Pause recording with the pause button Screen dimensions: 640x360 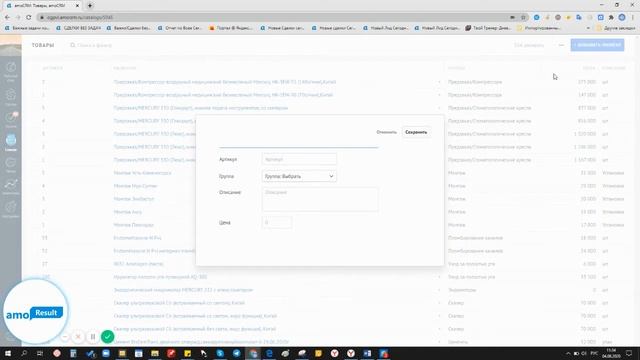pyautogui.click(x=93, y=337)
